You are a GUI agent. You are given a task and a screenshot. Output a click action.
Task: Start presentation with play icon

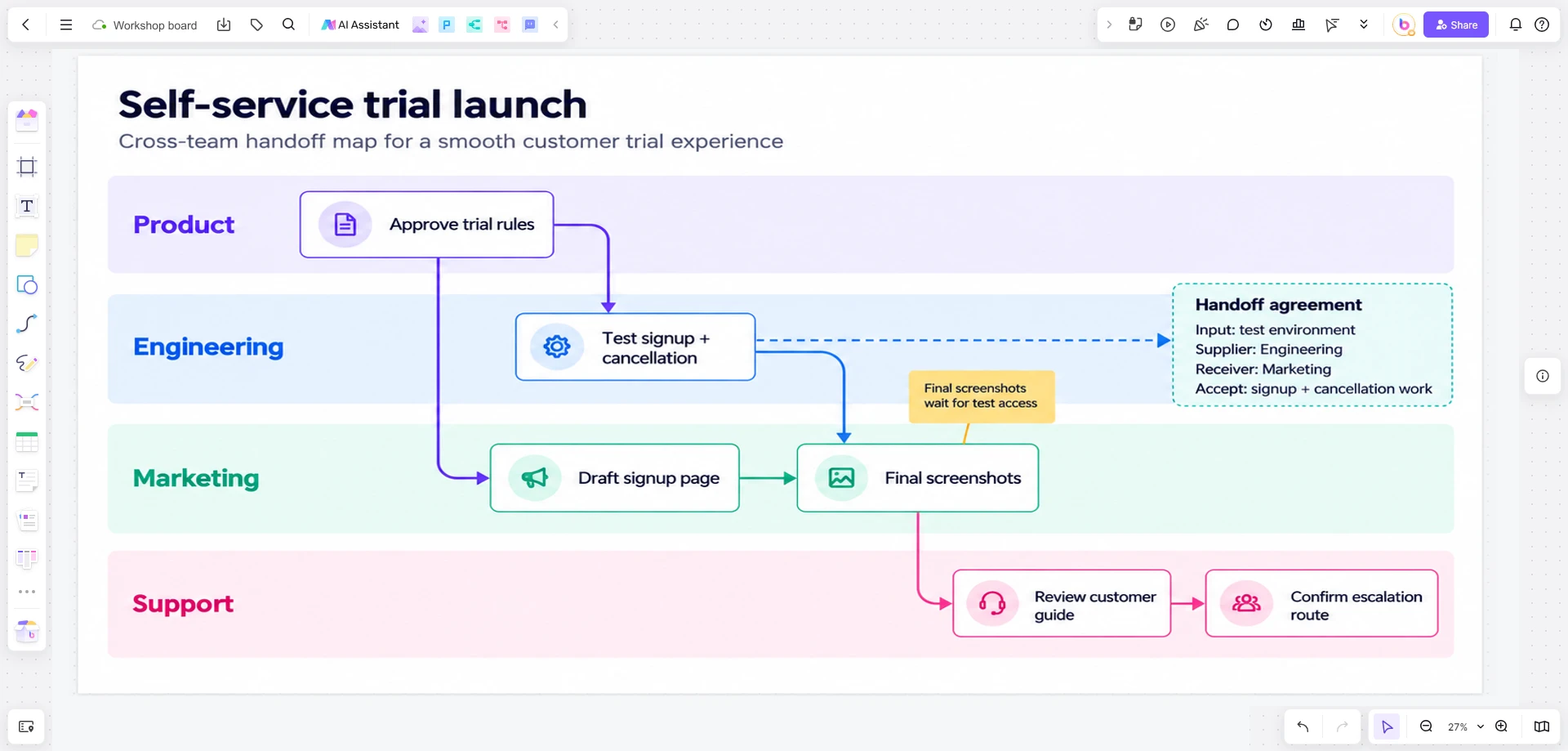point(1168,25)
